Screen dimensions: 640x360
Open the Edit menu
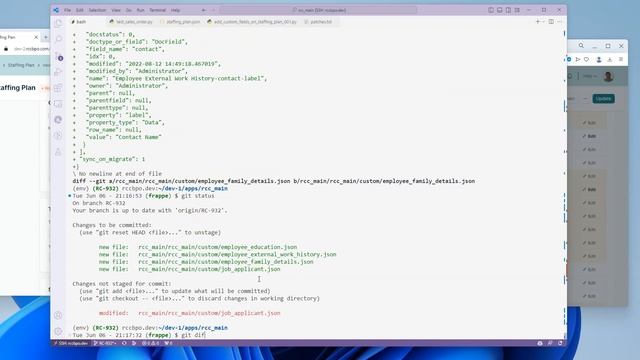pos(80,10)
